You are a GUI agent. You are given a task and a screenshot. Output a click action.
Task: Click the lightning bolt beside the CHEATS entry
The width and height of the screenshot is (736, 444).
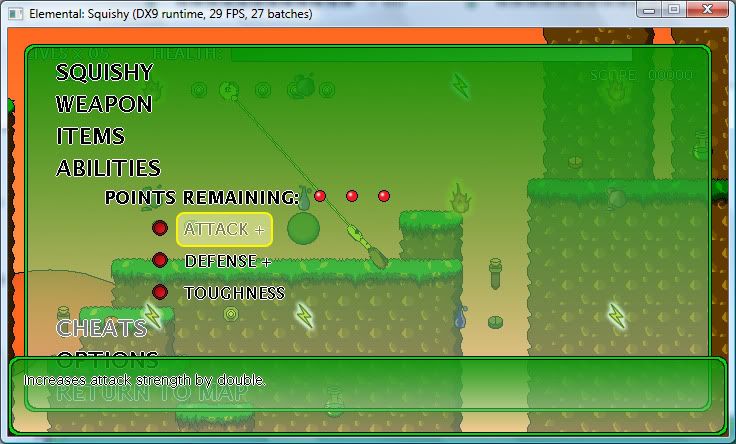(x=152, y=315)
